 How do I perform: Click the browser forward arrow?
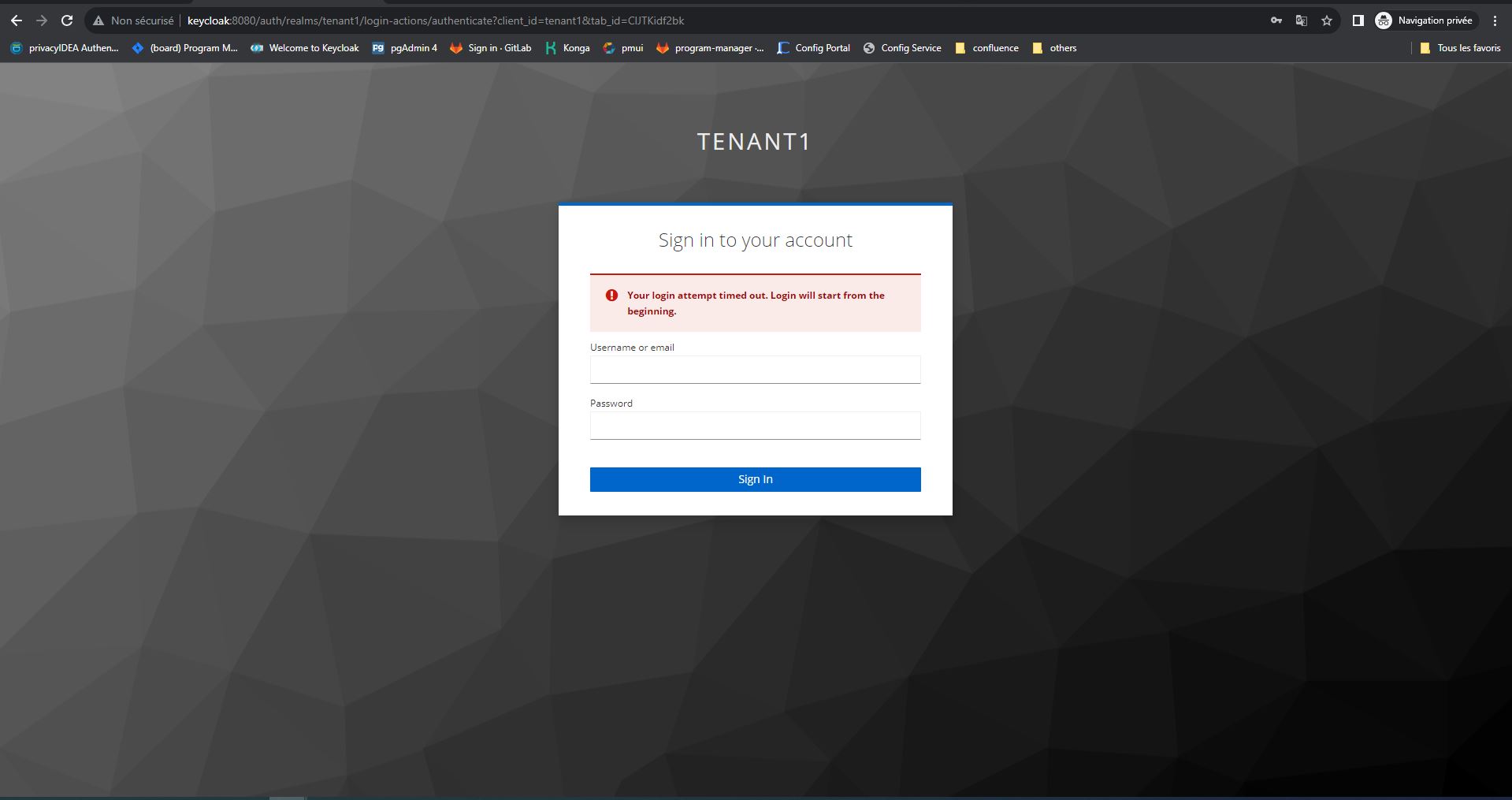[42, 20]
